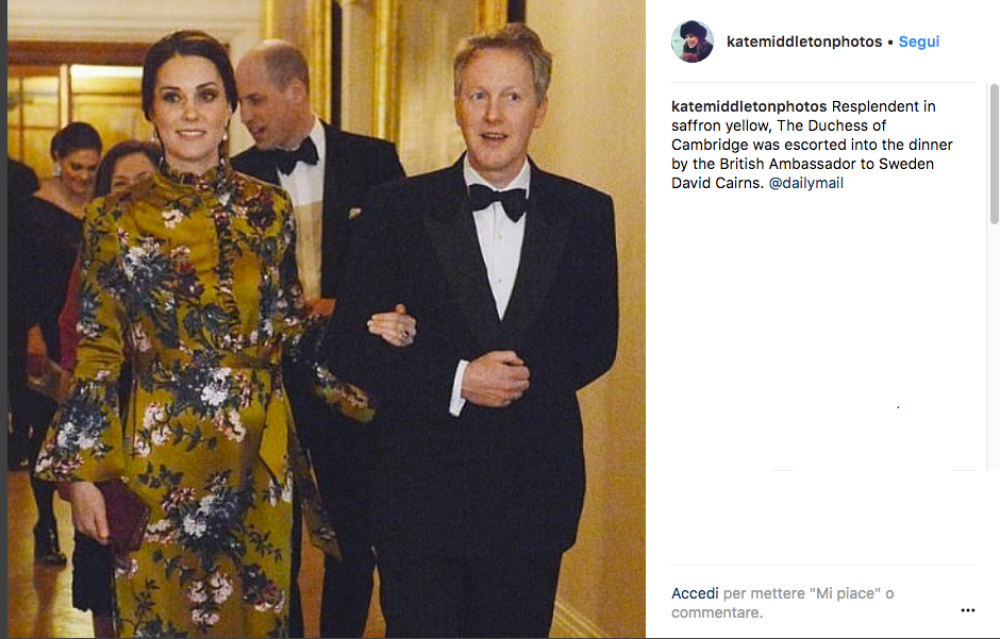
Task: Click the linked arm hand with ring
Action: click(392, 325)
